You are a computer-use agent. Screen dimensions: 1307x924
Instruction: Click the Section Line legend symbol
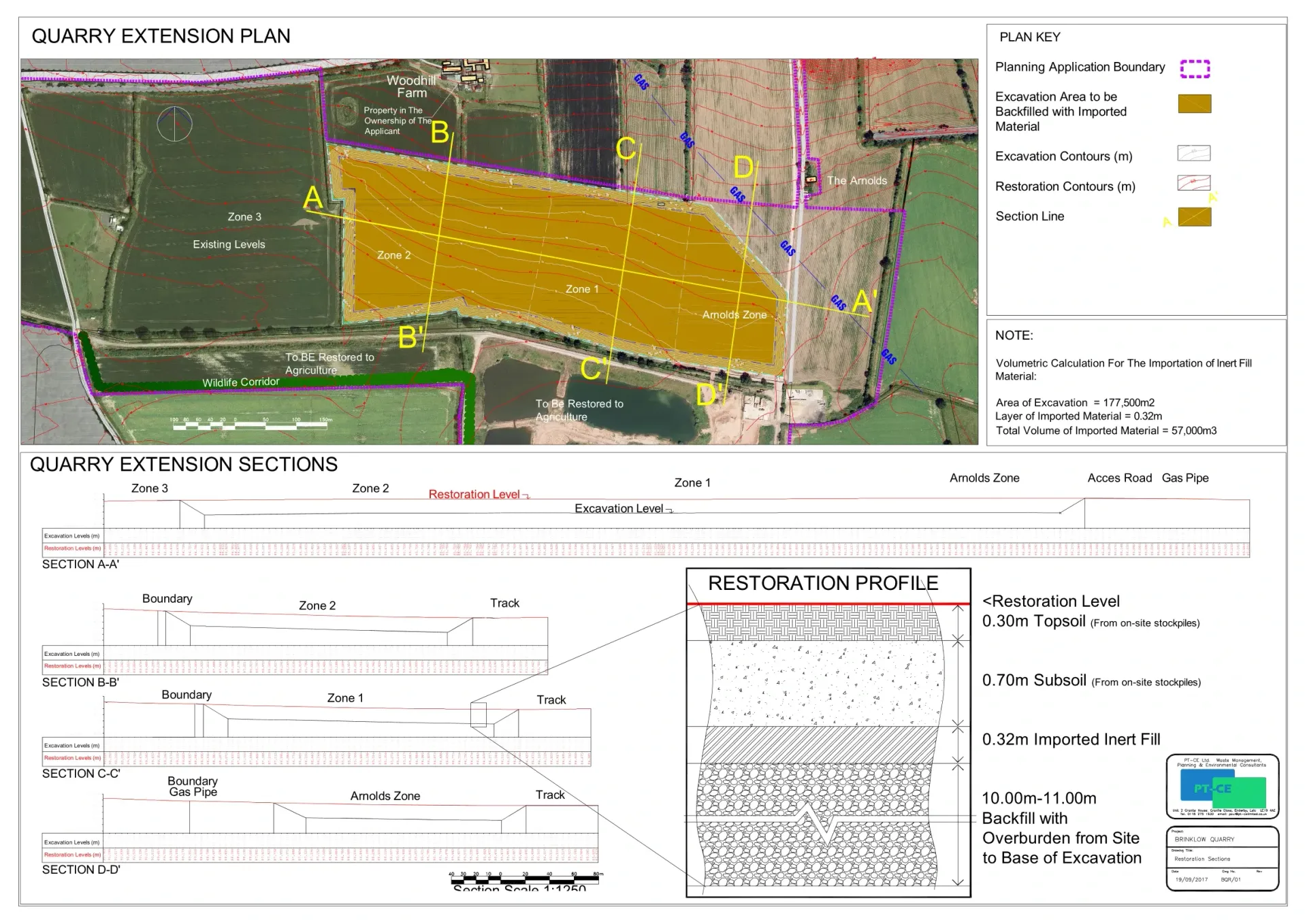point(1193,216)
